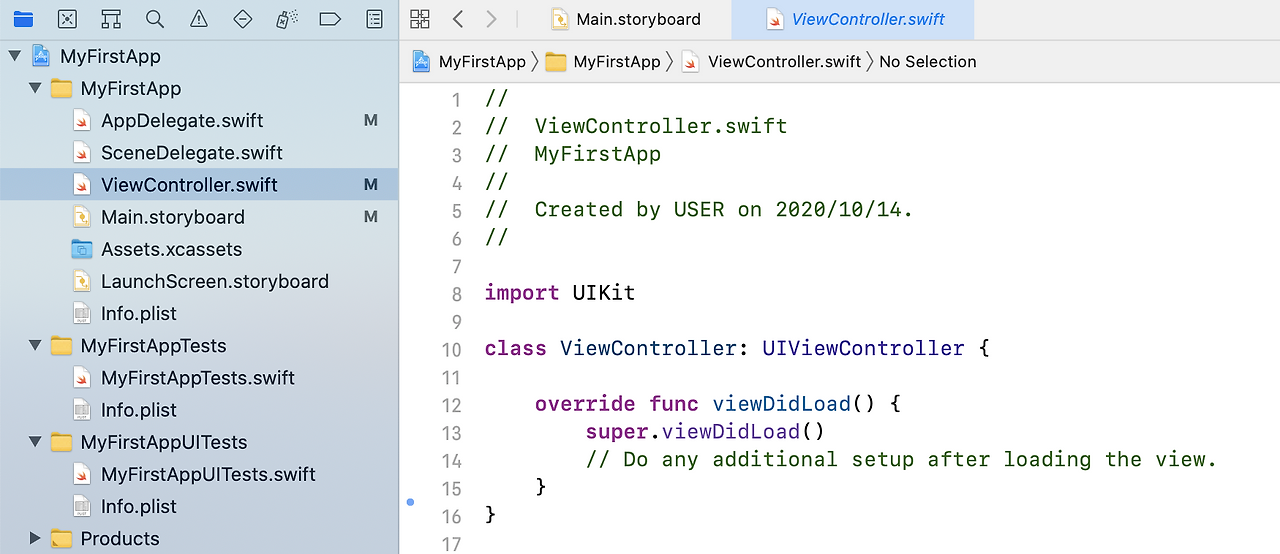The image size is (1280, 554).
Task: Click the modified badge beside AppDelegate.swift
Action: [x=371, y=120]
